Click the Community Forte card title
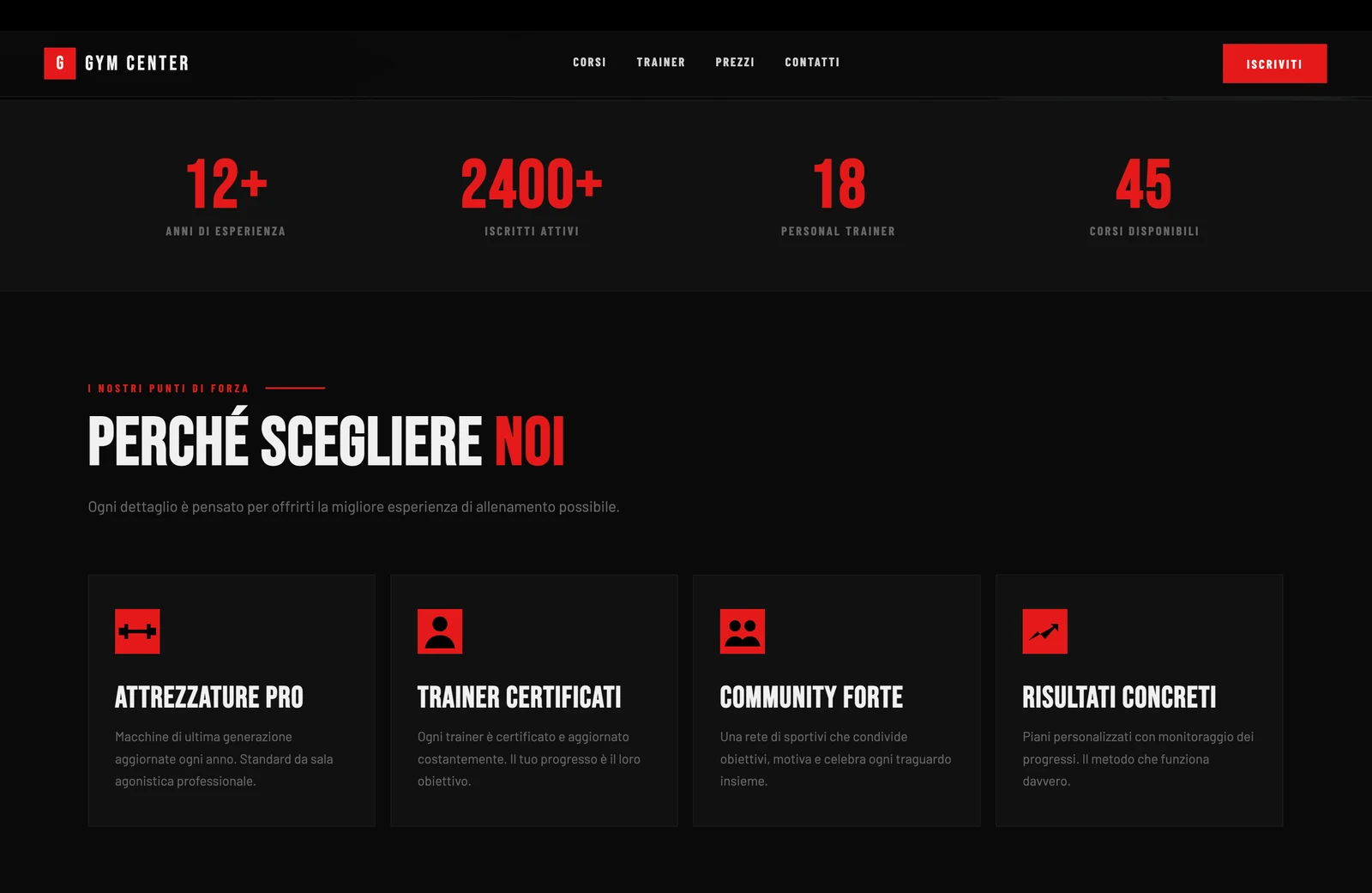This screenshot has height=893, width=1372. pyautogui.click(x=811, y=697)
